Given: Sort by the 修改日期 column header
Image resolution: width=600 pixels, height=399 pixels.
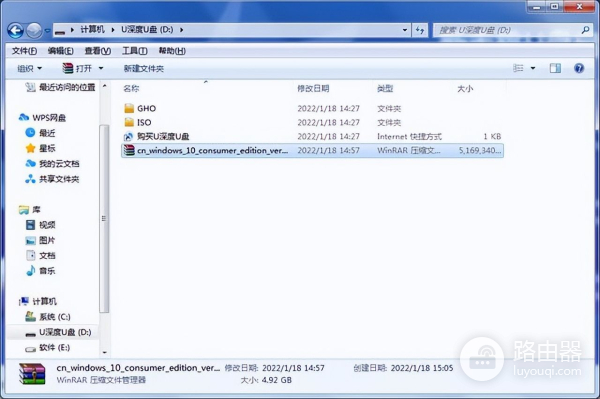Looking at the screenshot, I should 313,88.
